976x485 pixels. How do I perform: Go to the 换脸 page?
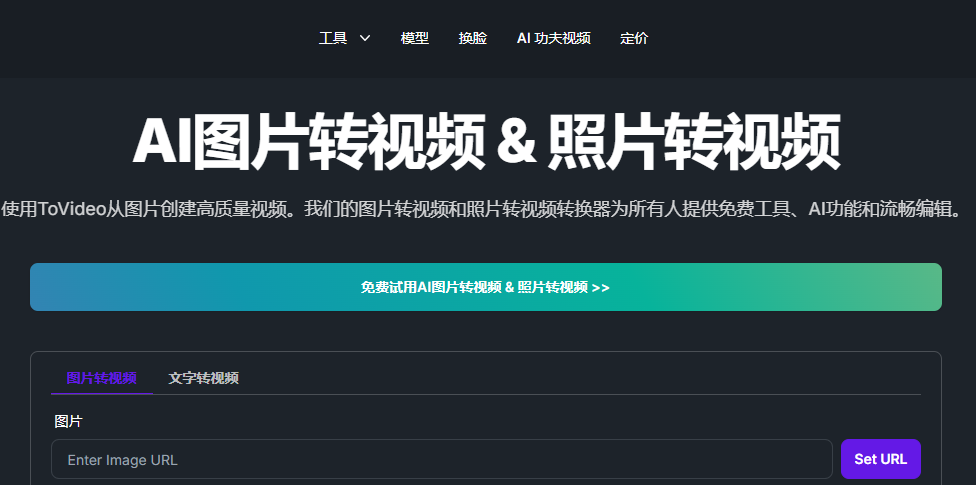pos(472,39)
